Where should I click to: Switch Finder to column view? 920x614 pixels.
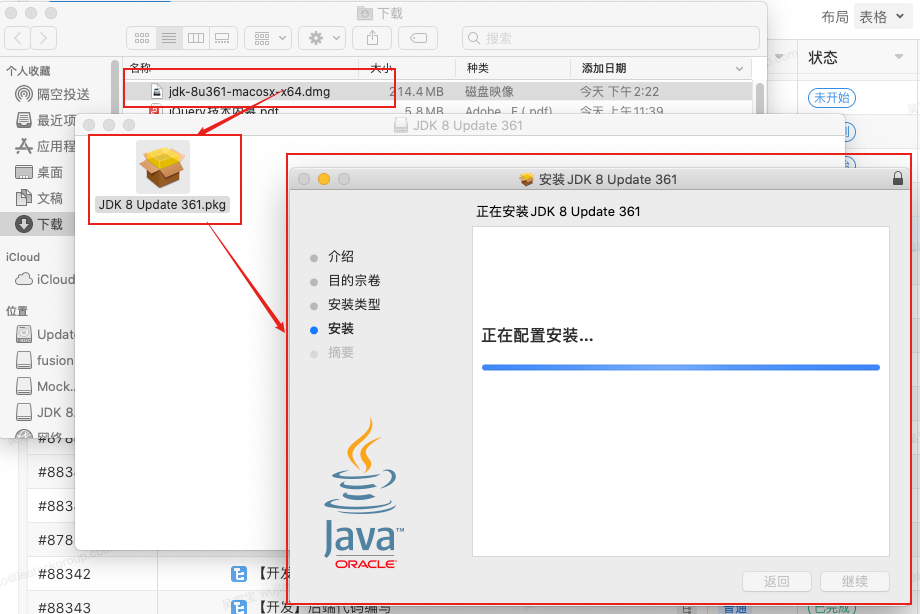click(196, 38)
